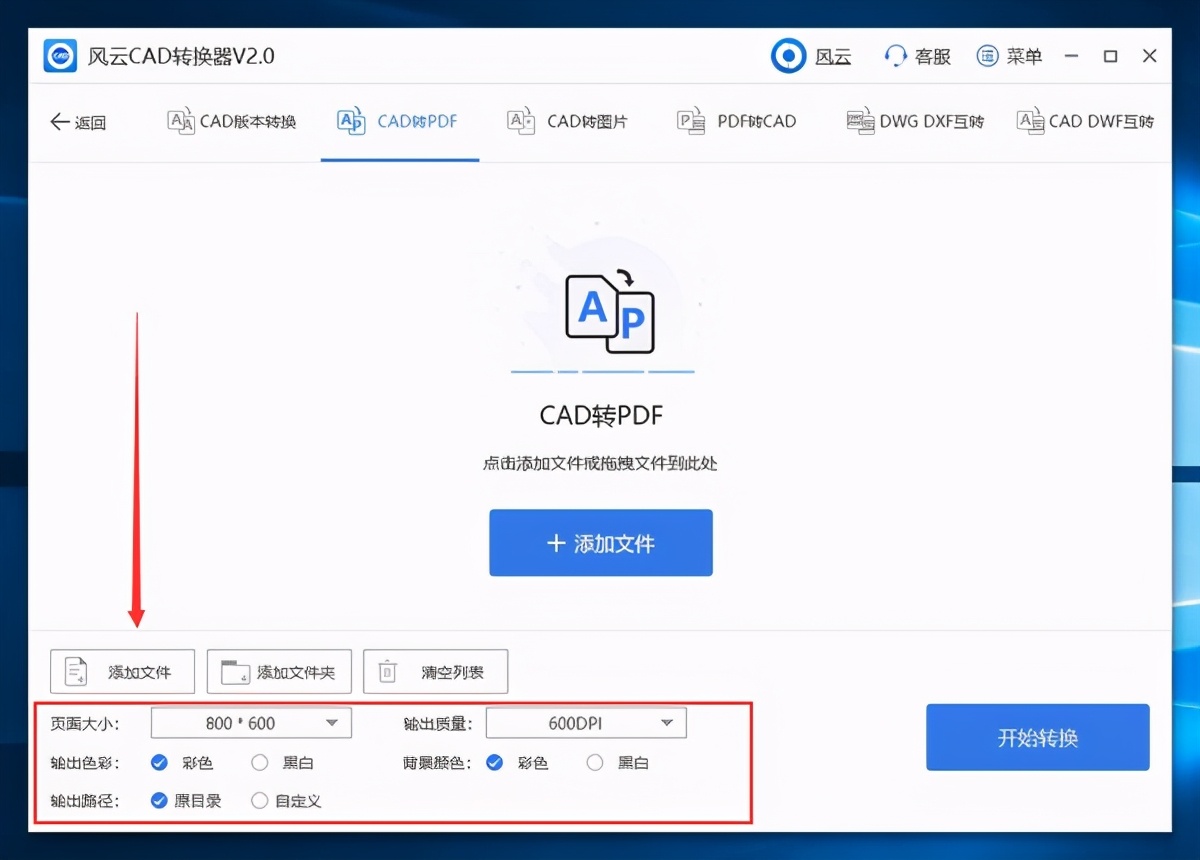Click the 风云 account icon in titlebar
This screenshot has width=1200, height=860.
[x=789, y=56]
